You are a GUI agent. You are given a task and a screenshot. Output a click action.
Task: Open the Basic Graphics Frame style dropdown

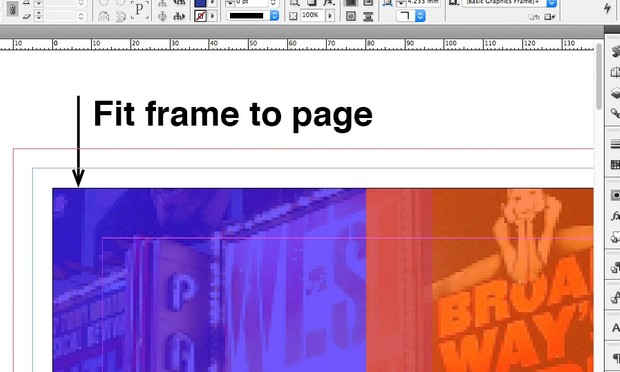[x=552, y=3]
